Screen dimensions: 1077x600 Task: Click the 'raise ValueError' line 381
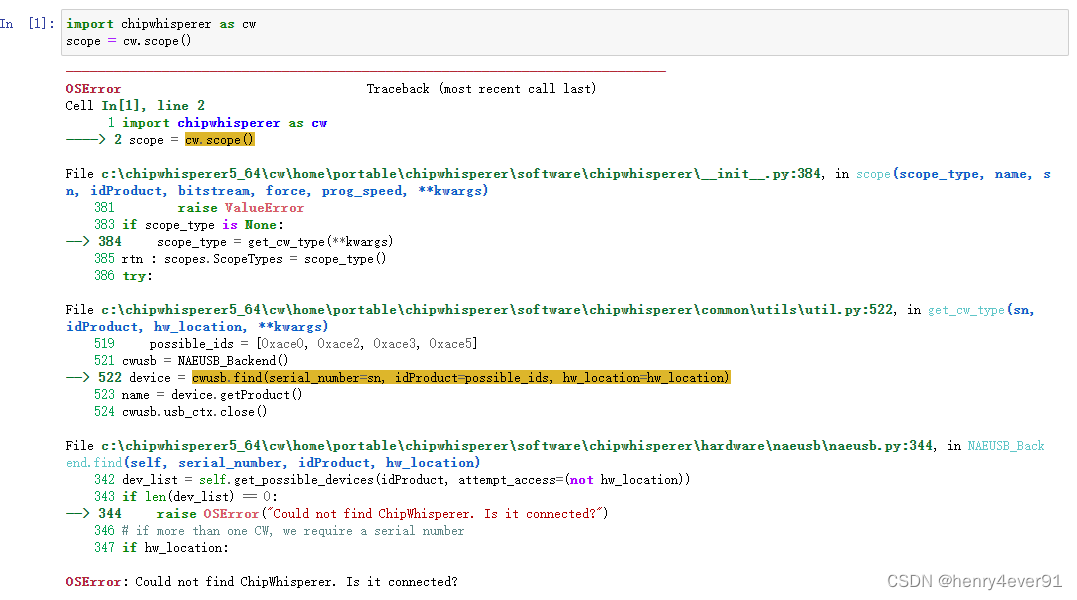pos(240,208)
